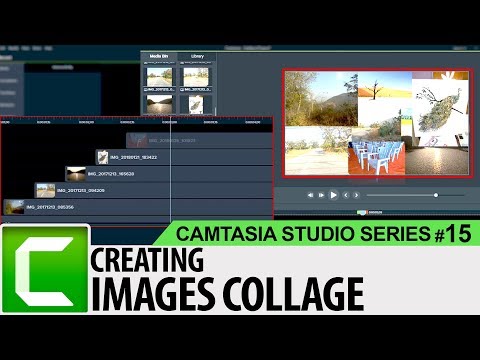Click the timeline playhead vertical line
This screenshot has height=360, width=480.
[171, 170]
